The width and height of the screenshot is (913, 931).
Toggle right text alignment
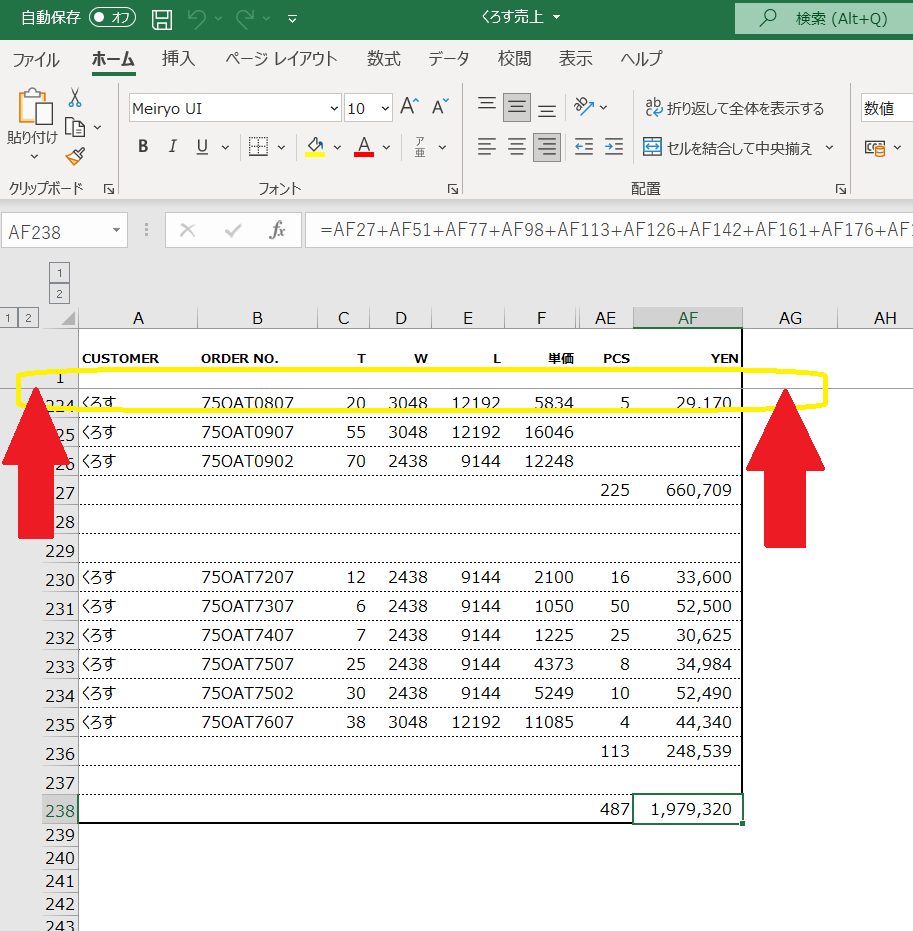(547, 147)
